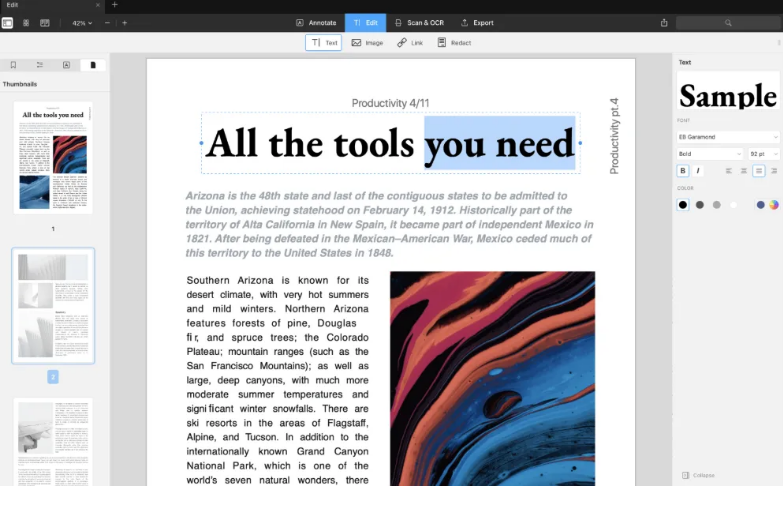Viewport: 783px width, 525px height.
Task: Activate the Redact tool
Action: (x=454, y=43)
